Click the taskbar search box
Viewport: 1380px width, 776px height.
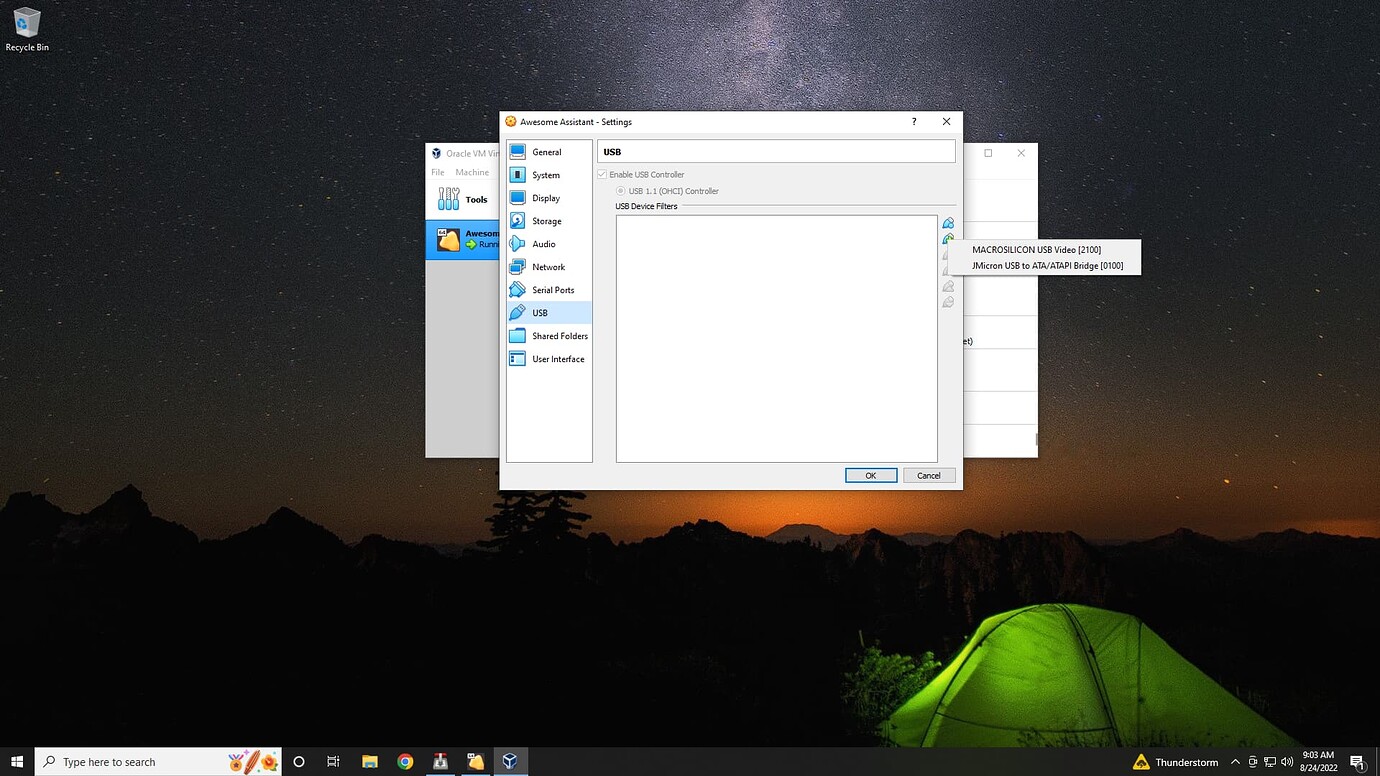pos(159,762)
